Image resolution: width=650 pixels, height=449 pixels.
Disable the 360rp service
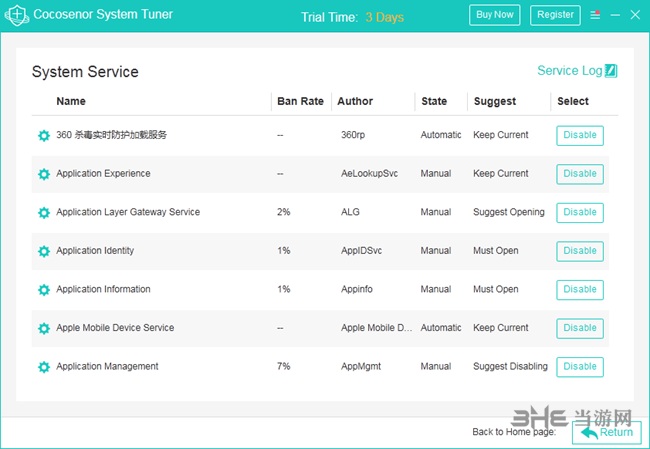coord(580,135)
